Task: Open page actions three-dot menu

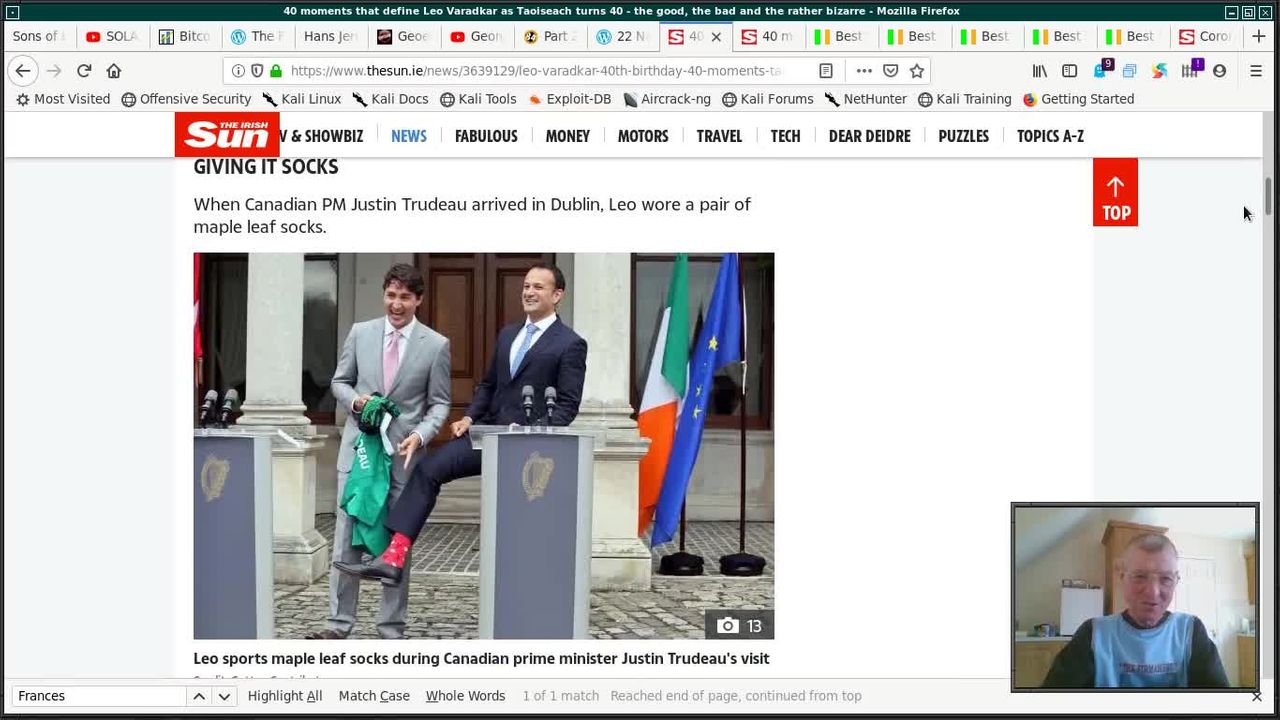Action: click(x=864, y=71)
